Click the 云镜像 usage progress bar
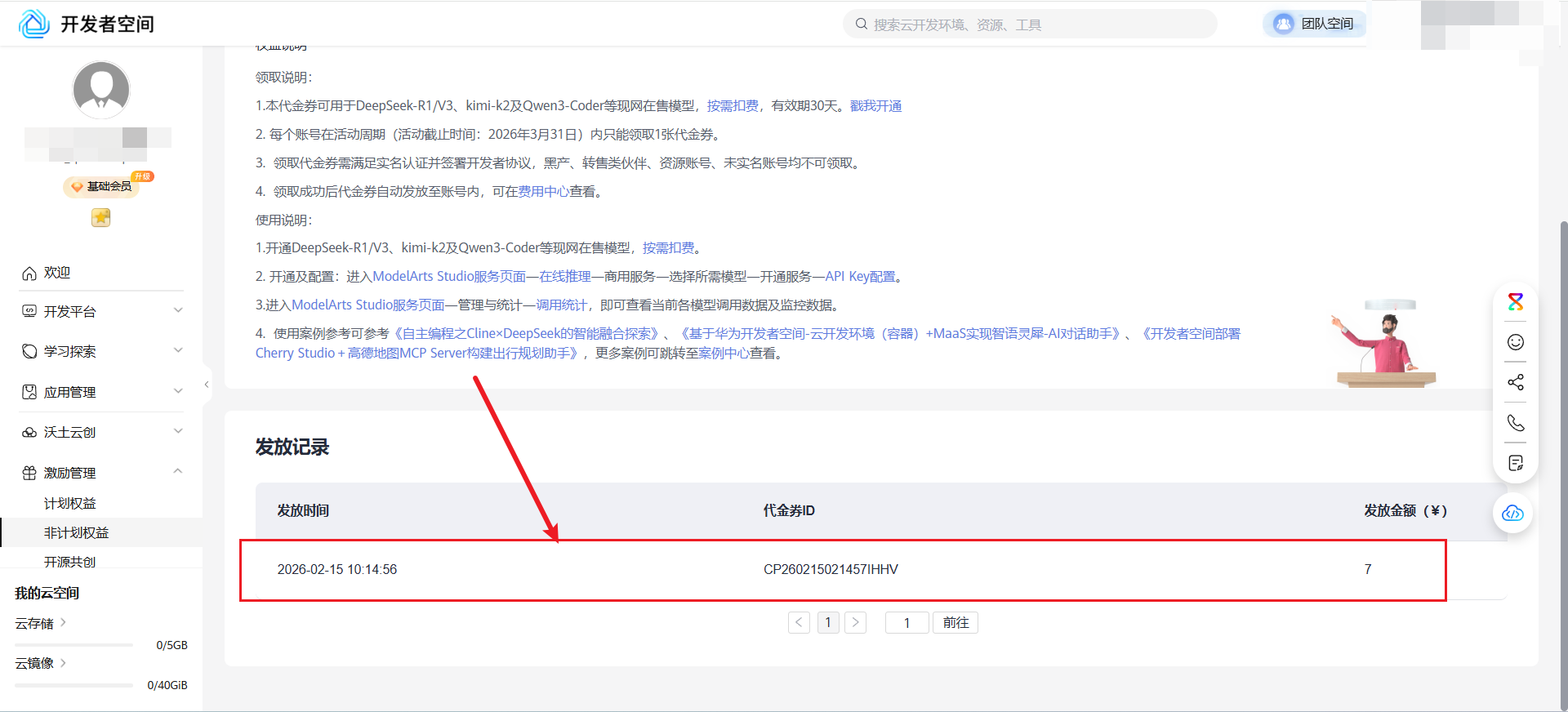Screen dimensions: 1568x712 [73, 685]
